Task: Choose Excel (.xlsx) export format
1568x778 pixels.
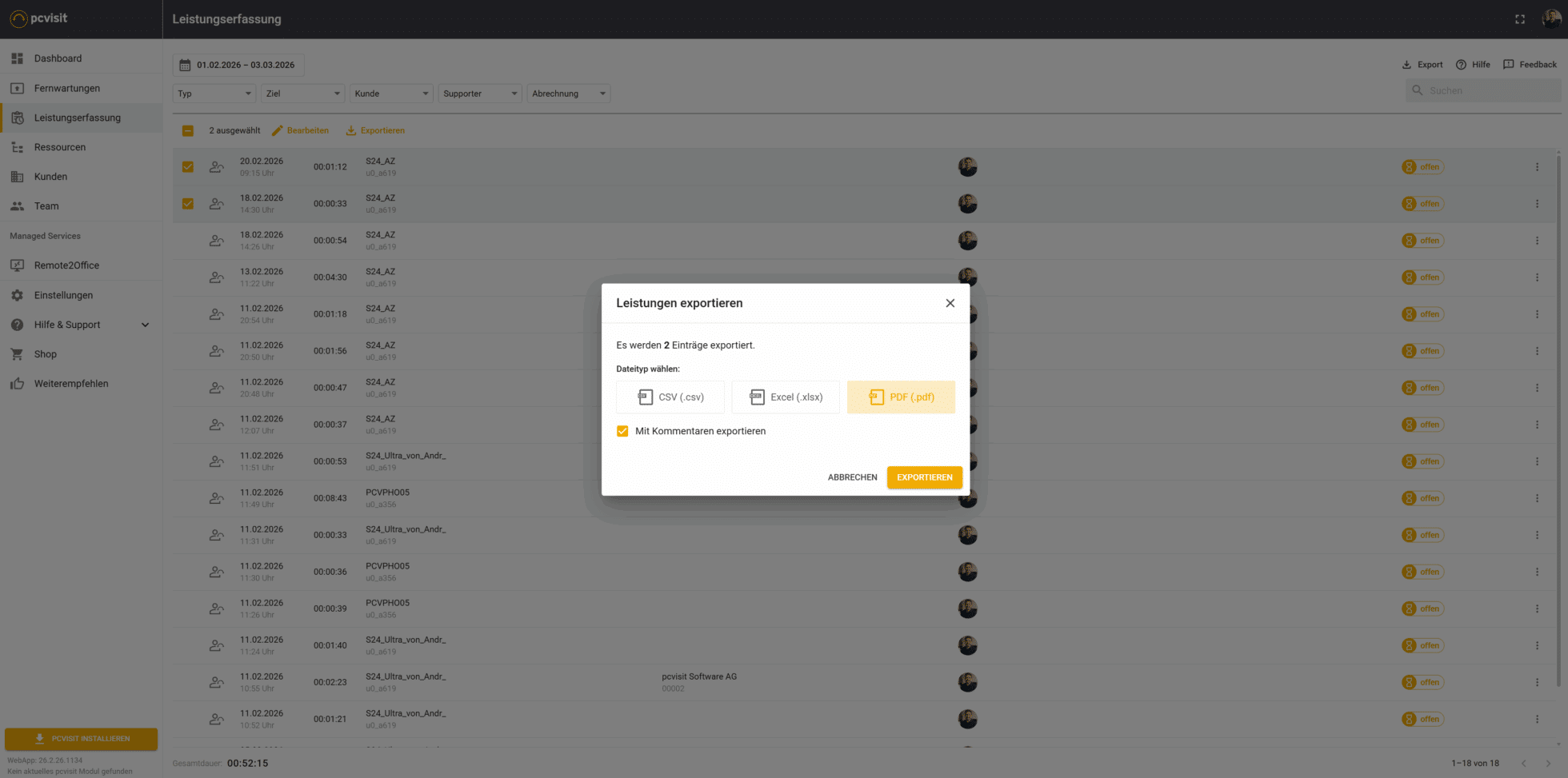Action: (786, 397)
